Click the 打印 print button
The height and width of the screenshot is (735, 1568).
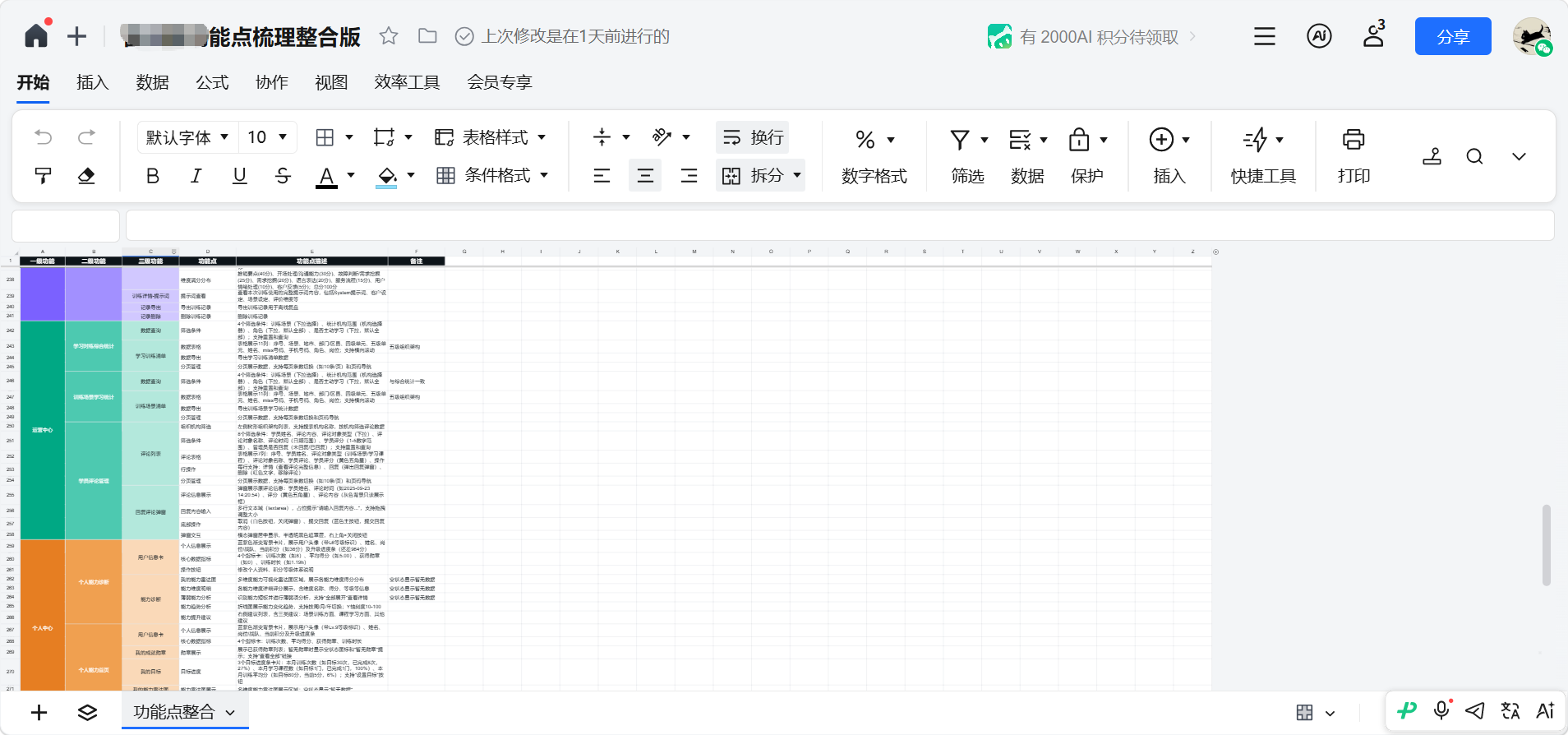tap(1354, 156)
